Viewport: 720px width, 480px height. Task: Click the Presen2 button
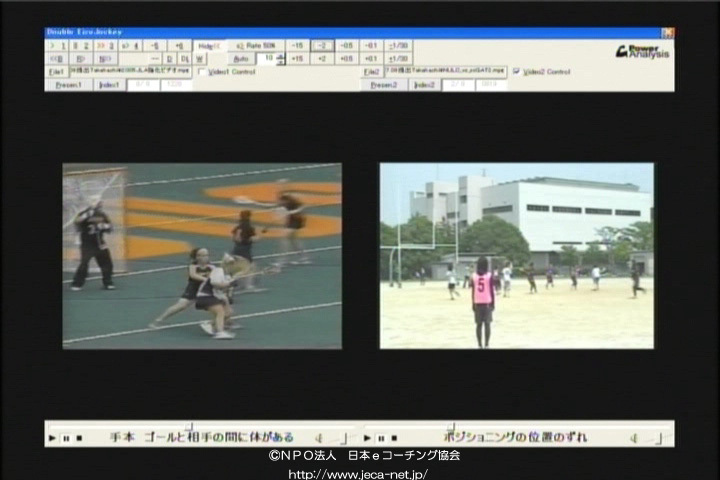coord(383,85)
